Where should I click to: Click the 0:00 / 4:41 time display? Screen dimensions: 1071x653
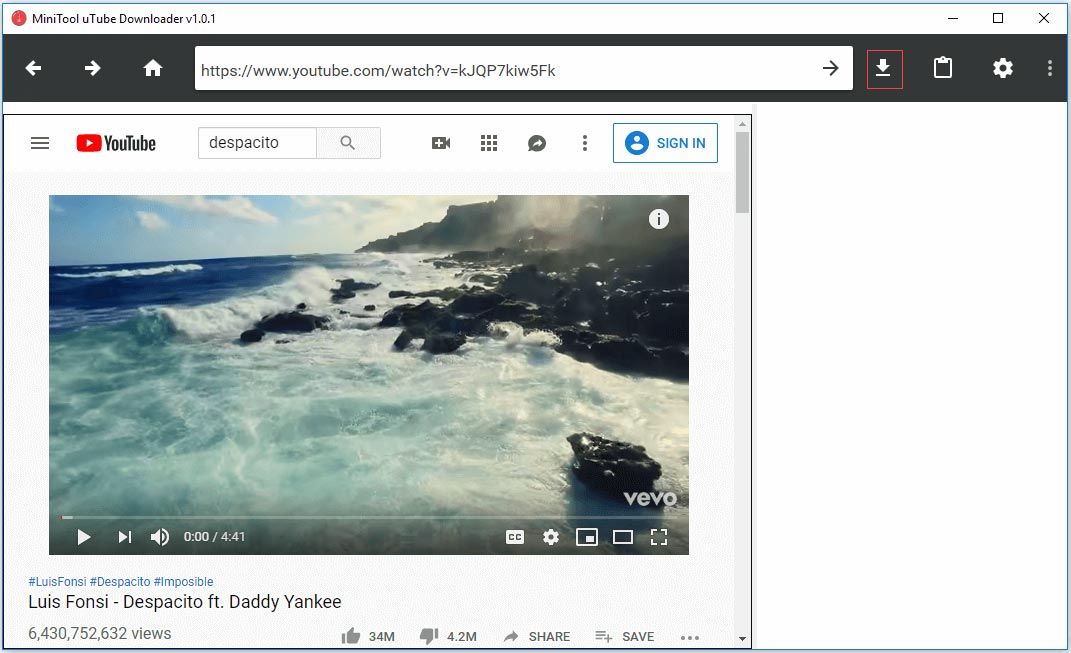click(x=214, y=537)
